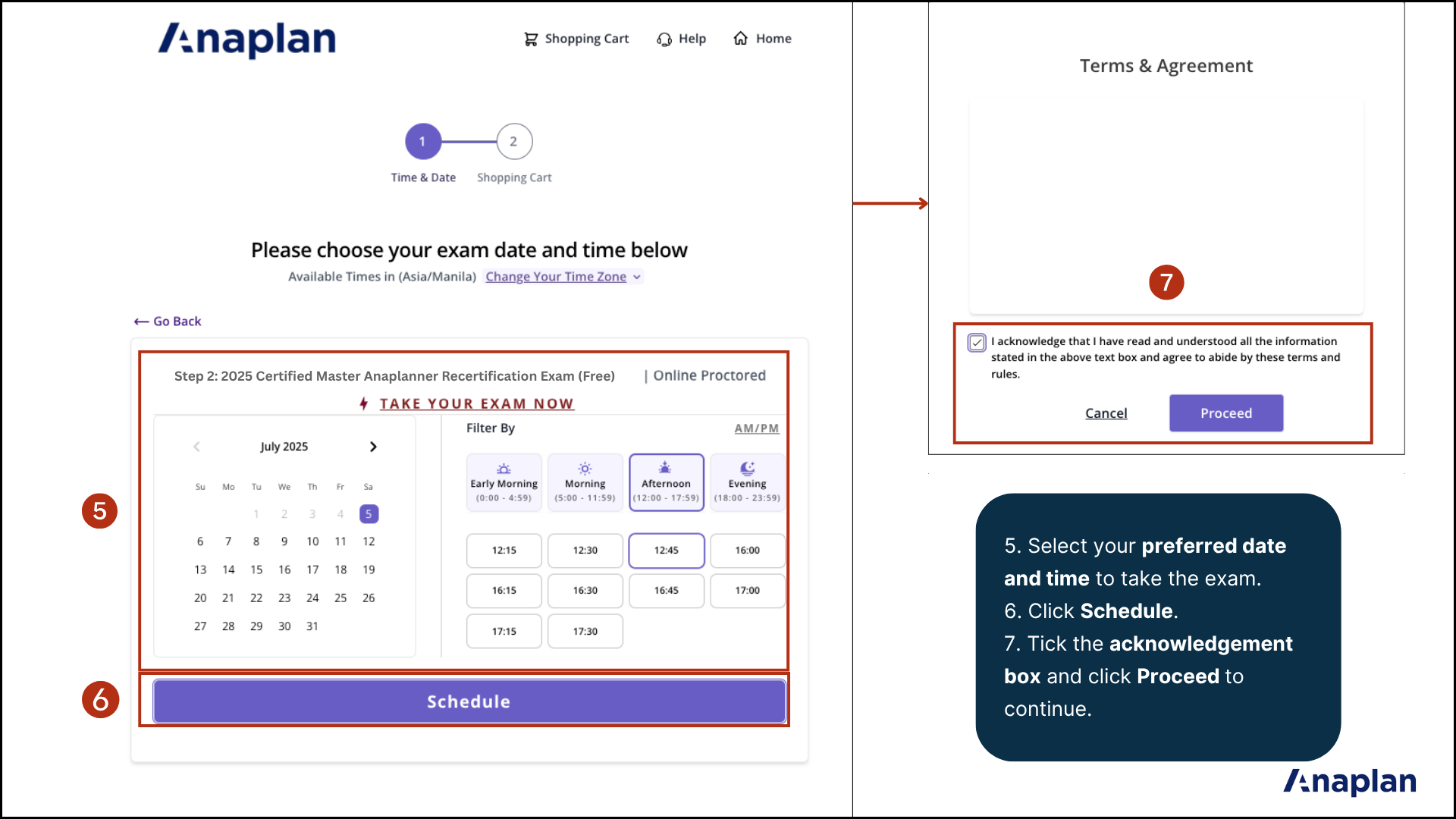Select the 12:30 time slot
This screenshot has height=819, width=1456.
(585, 551)
